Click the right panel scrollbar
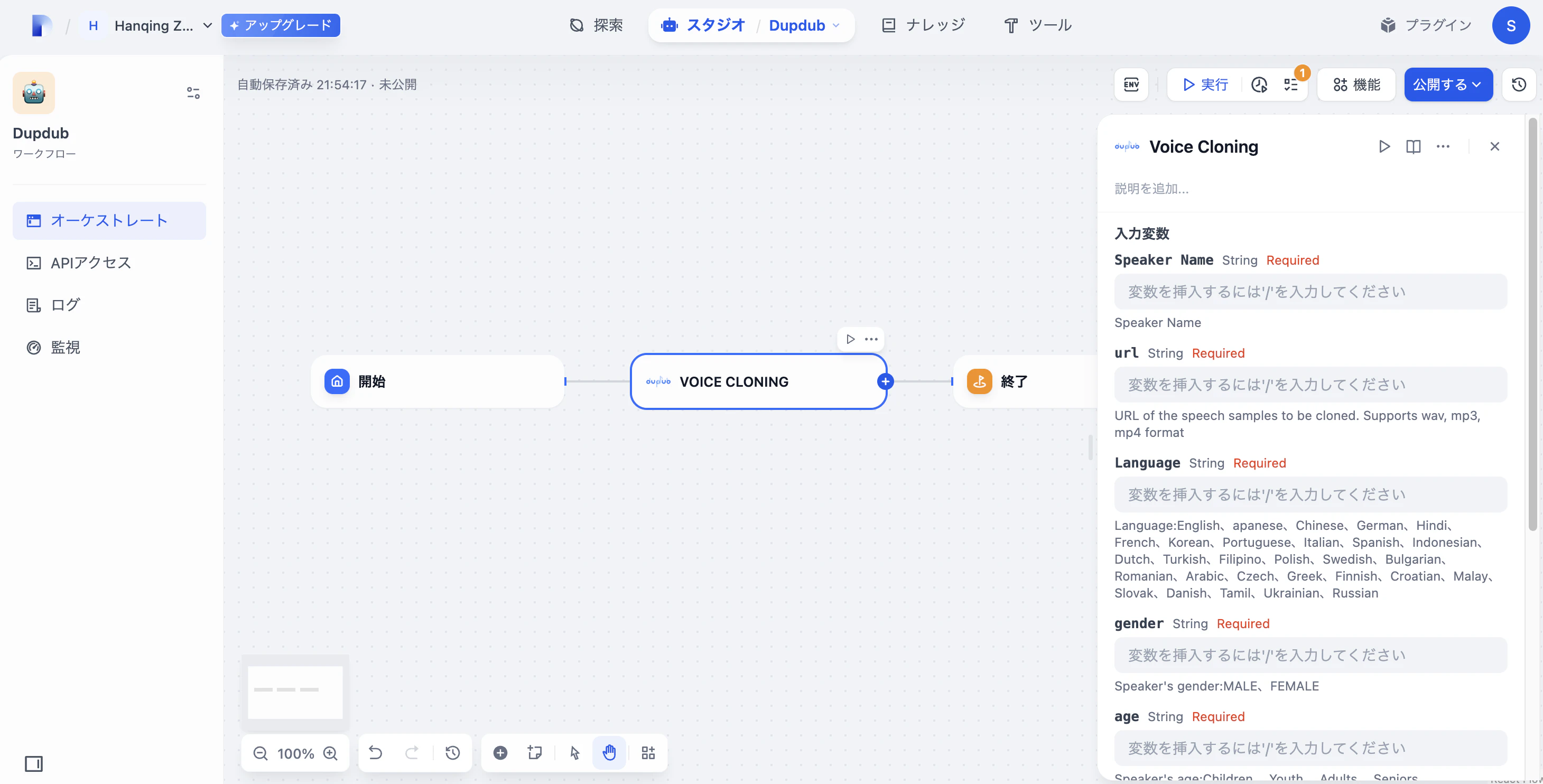This screenshot has width=1543, height=784. click(1532, 323)
